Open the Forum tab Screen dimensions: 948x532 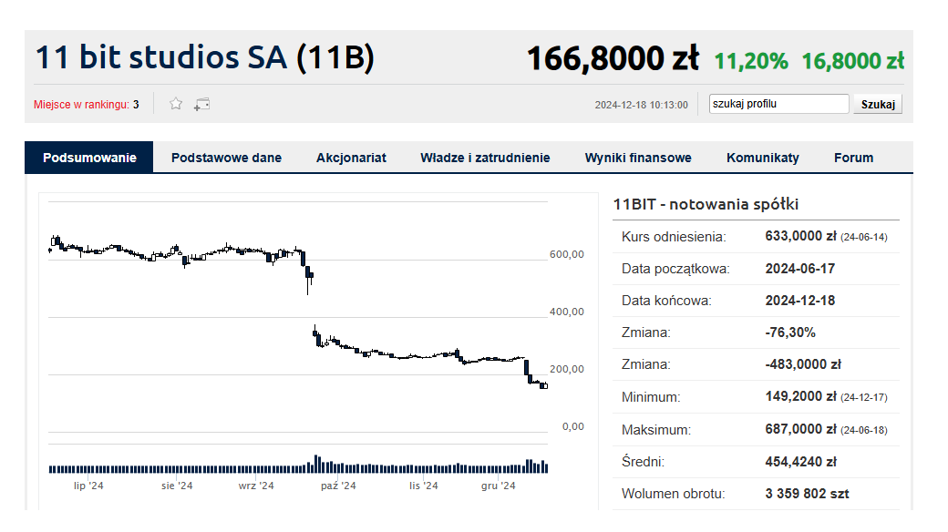coord(853,158)
